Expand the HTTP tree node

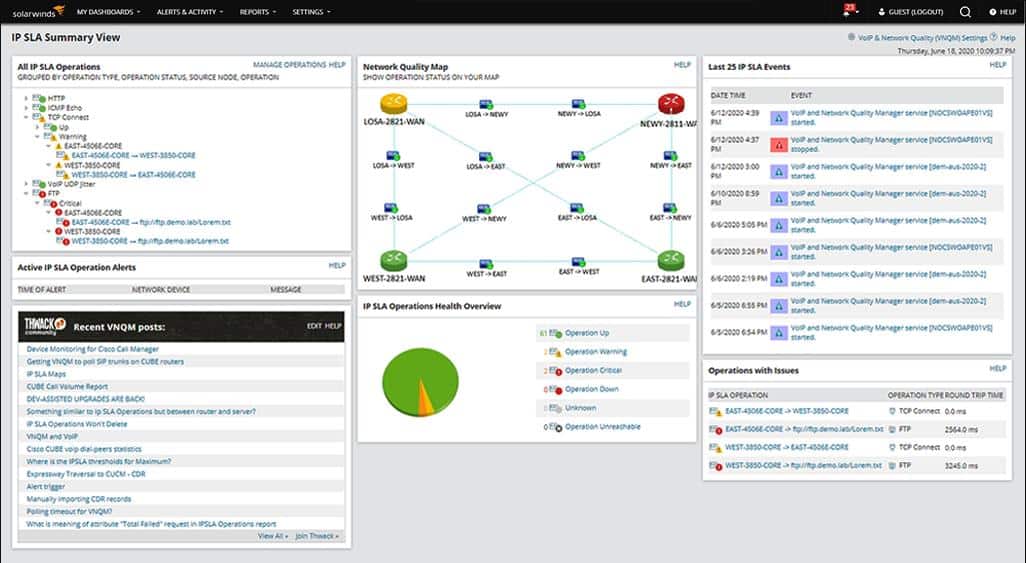(x=26, y=98)
